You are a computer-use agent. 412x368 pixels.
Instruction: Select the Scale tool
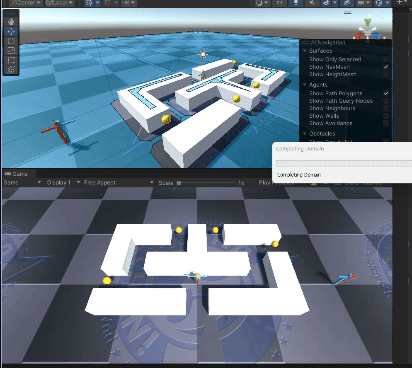coord(11,51)
